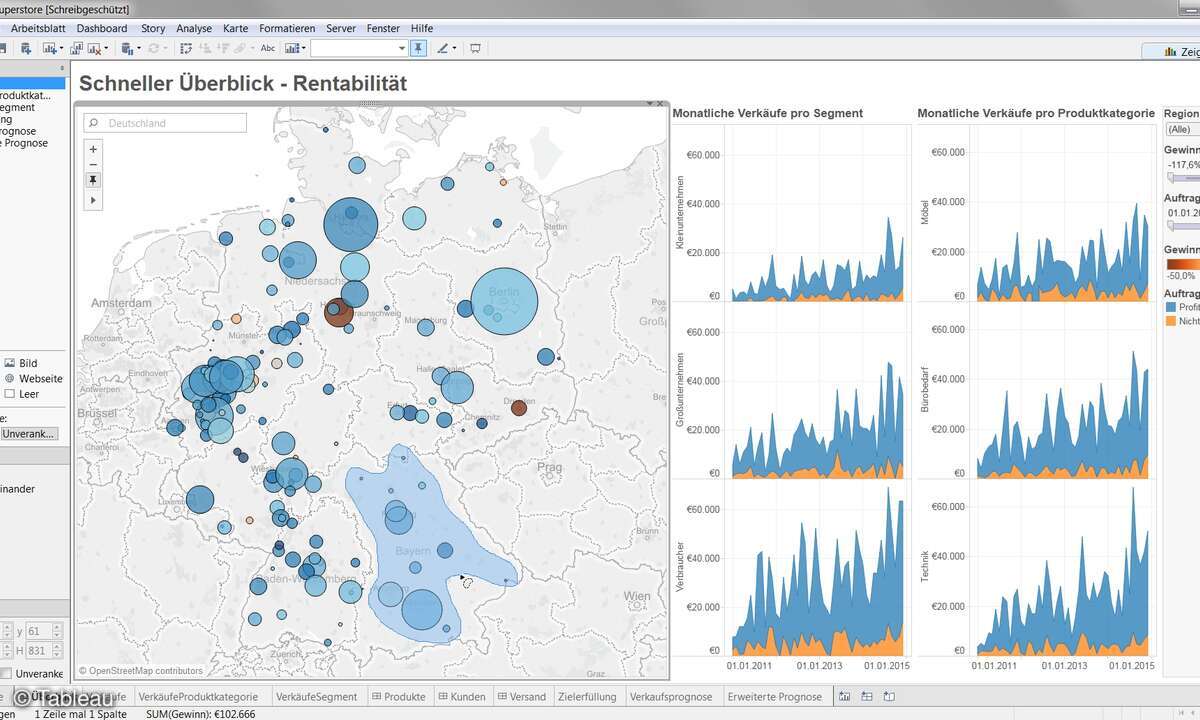Toggle mark labels with the Abc icon
Image resolution: width=1200 pixels, height=720 pixels.
click(x=268, y=48)
